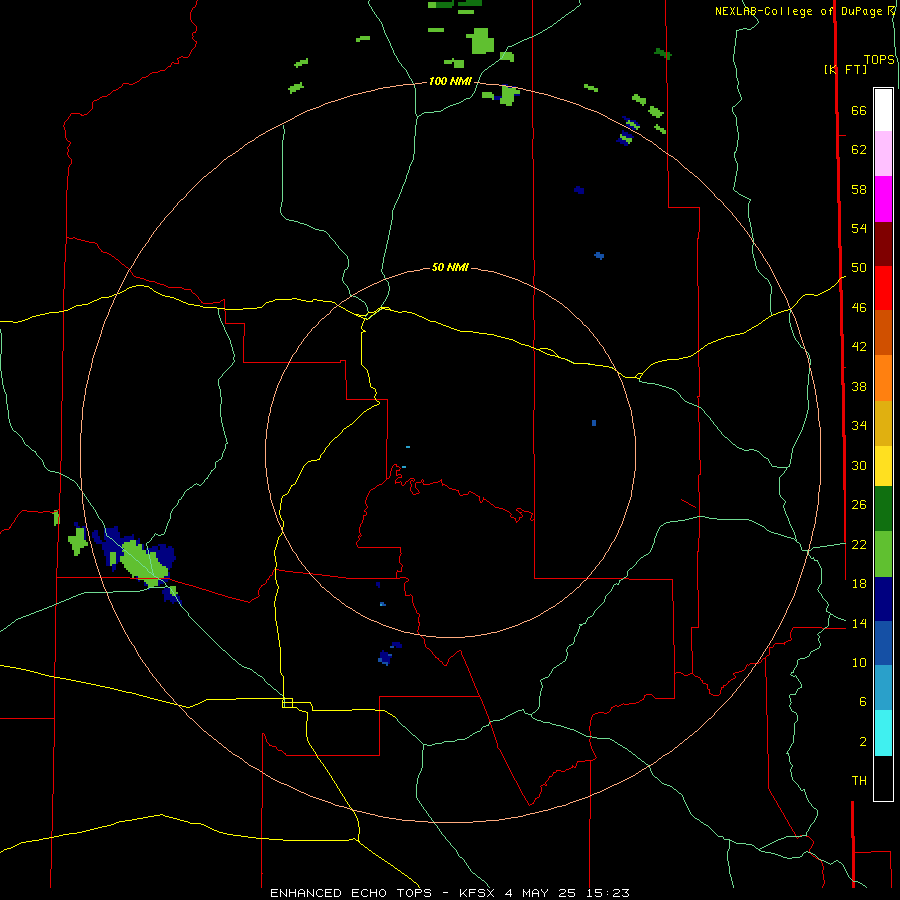Click the "TOPS" legend title
Image resolution: width=900 pixels, height=900 pixels.
coord(879,60)
